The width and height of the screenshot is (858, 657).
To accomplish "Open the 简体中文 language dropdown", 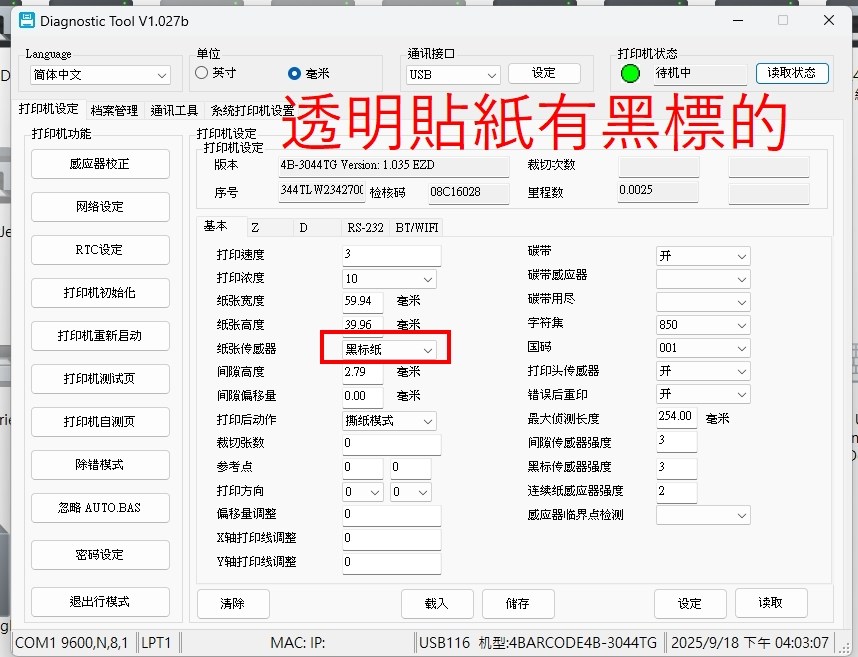I will tap(98, 75).
